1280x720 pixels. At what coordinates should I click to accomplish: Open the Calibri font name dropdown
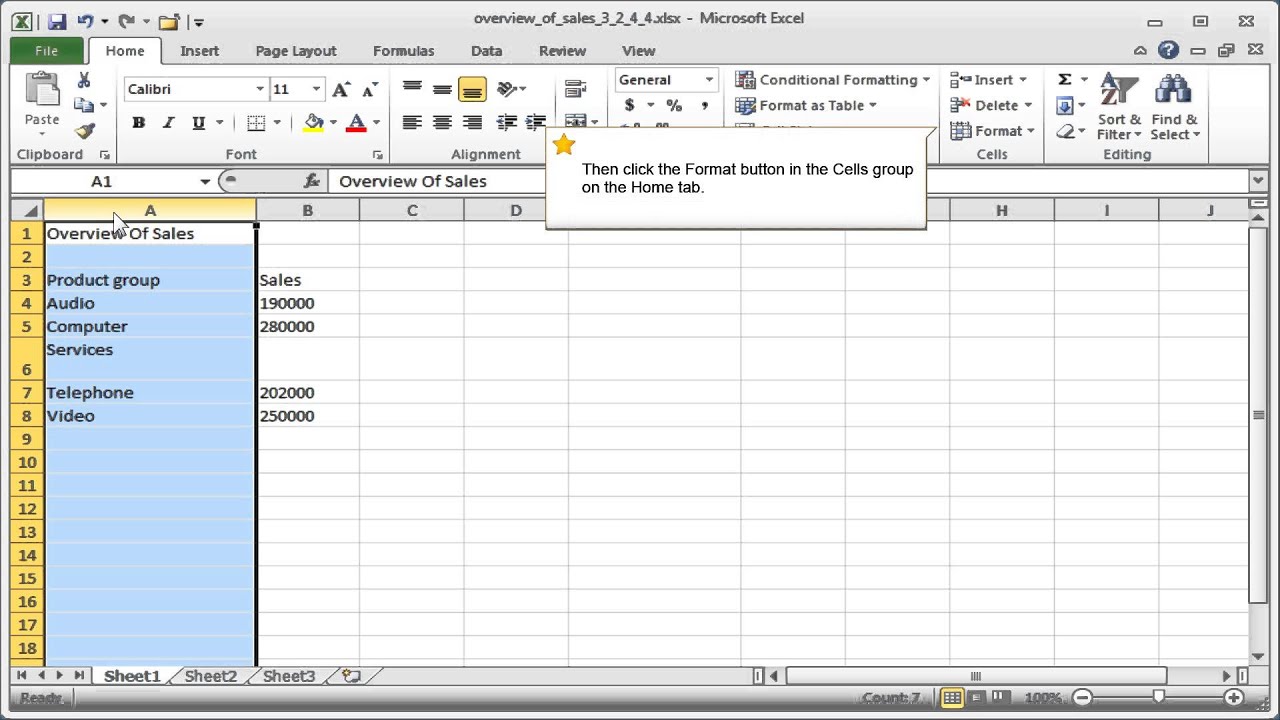[x=260, y=89]
